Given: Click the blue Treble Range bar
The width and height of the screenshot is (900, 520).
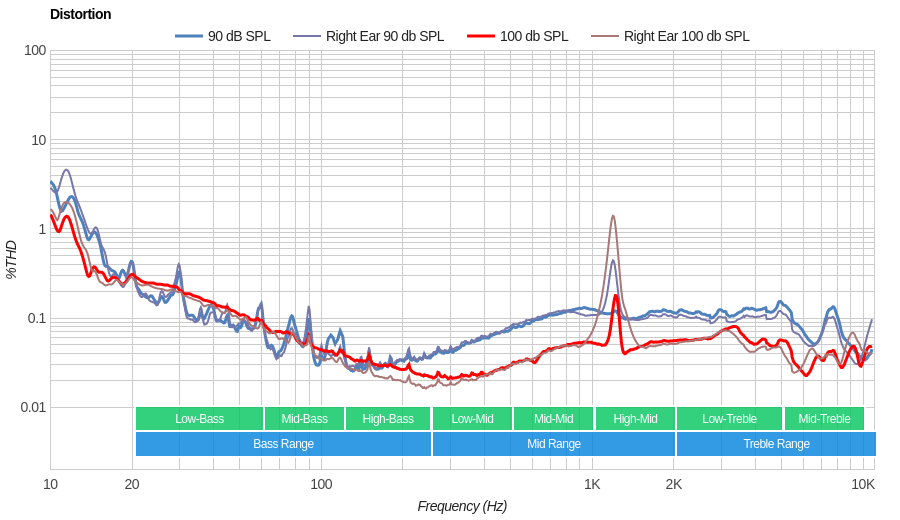Looking at the screenshot, I should click(776, 444).
